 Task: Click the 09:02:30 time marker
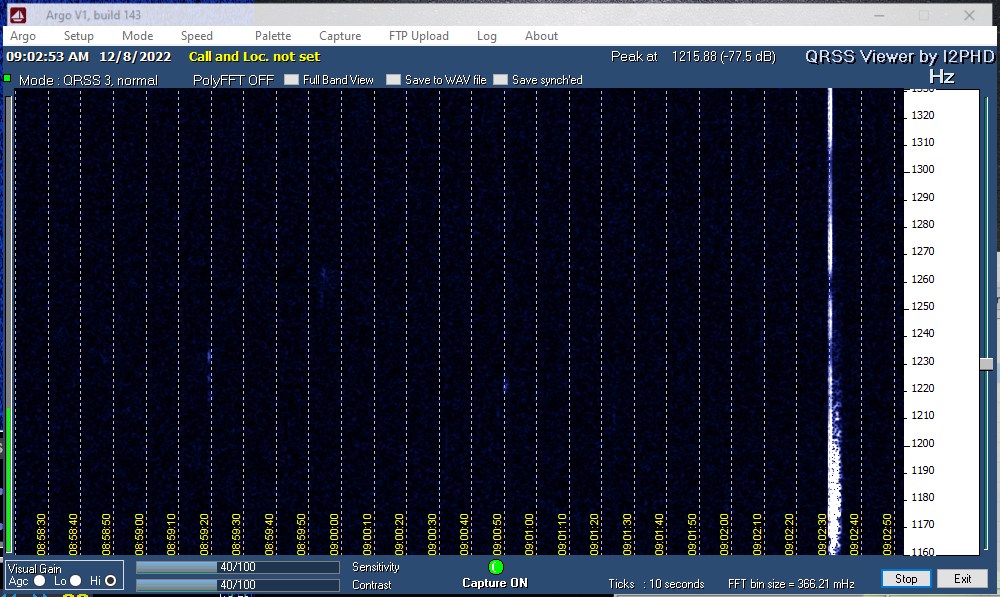(822, 534)
